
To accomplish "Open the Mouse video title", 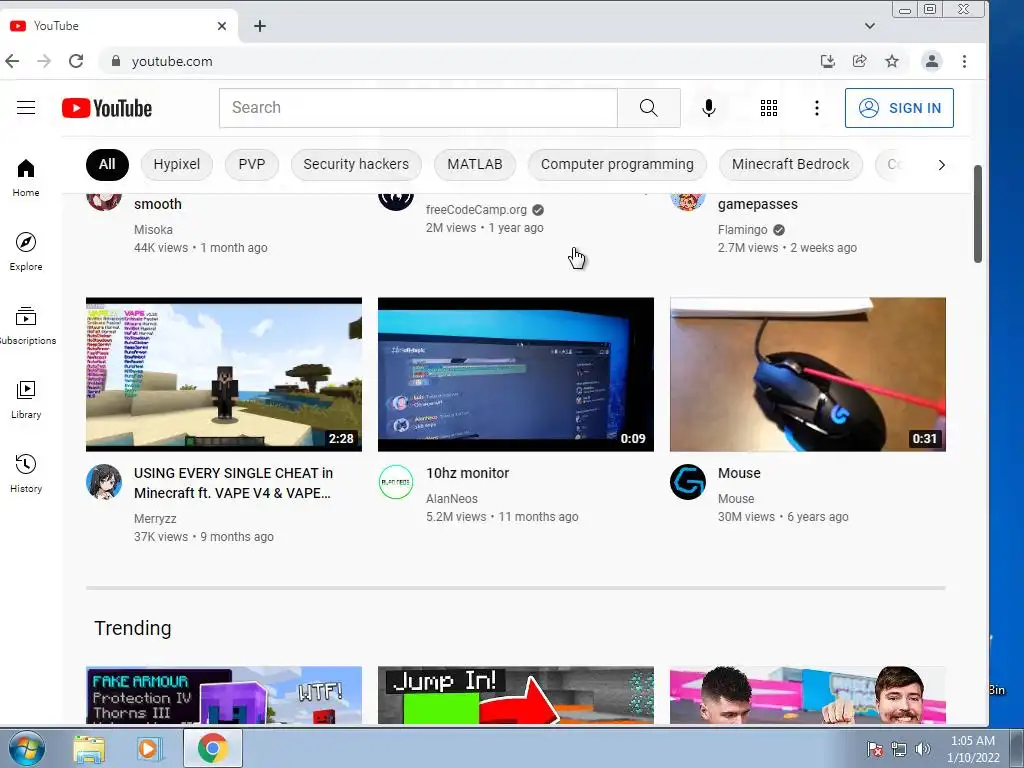I will pos(739,473).
